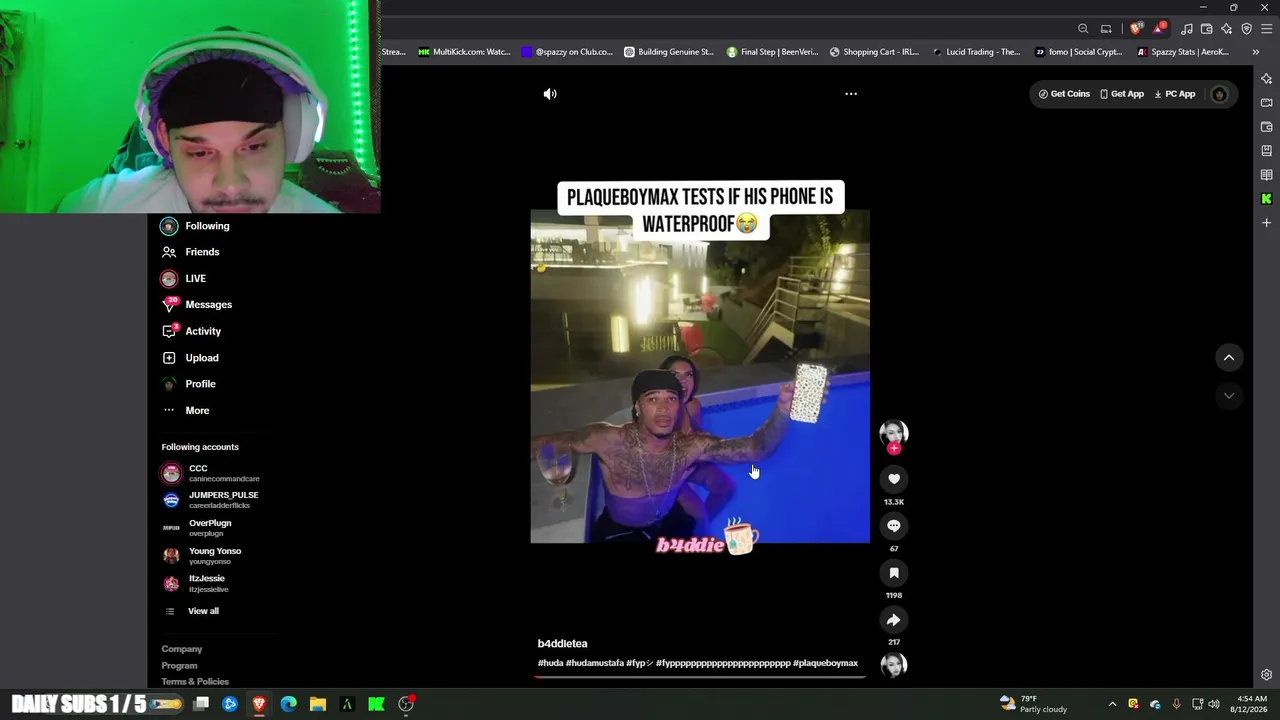Image resolution: width=1280 pixels, height=720 pixels.
Task: Click the #huda hashtag
Action: point(550,663)
